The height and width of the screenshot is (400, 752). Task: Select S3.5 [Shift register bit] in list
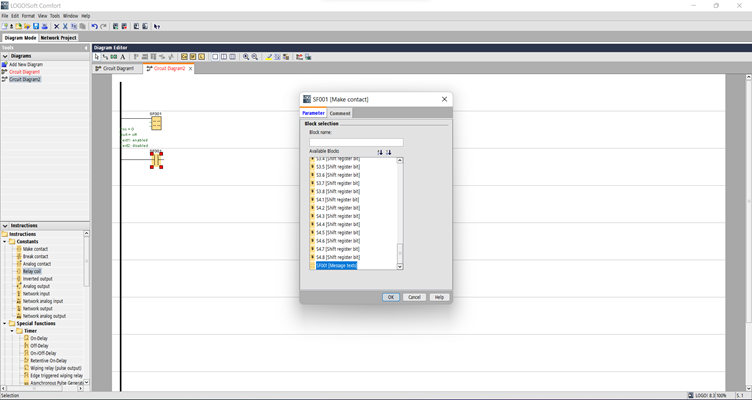click(x=338, y=167)
